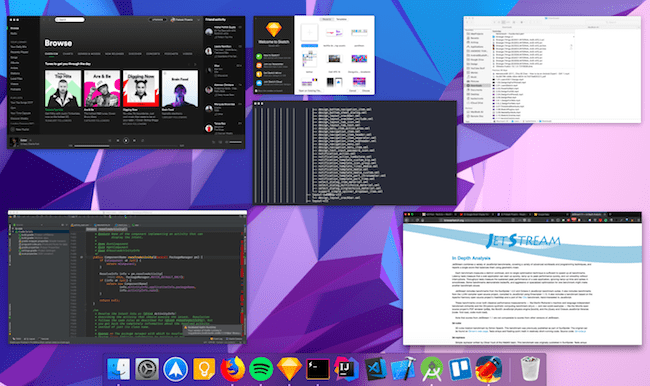Viewport: 650px width, 386px height.
Task: Select Browse in Spotify sidebar
Action: [x=15, y=28]
